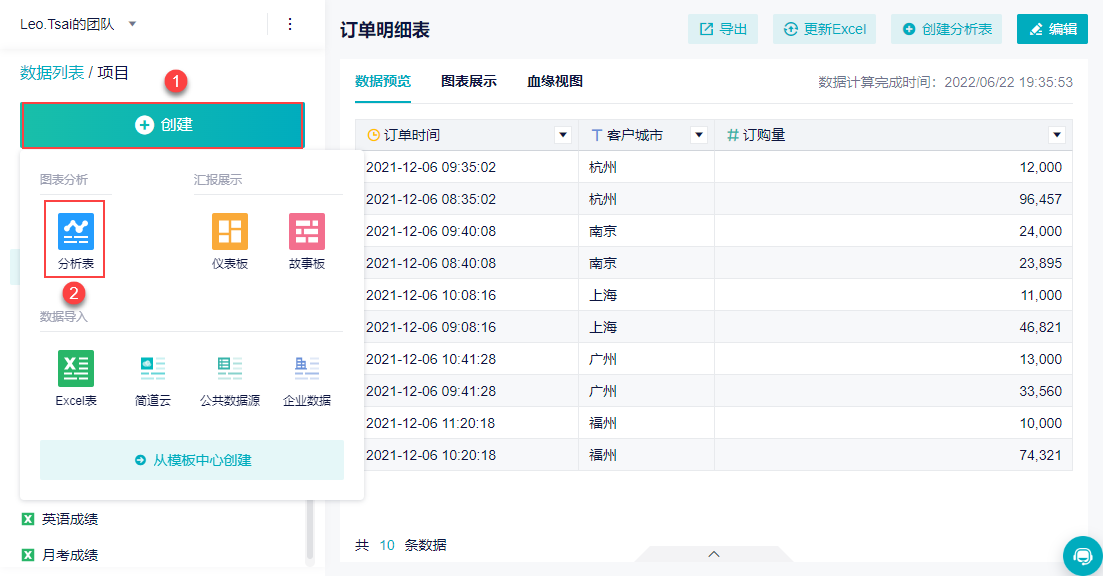
Task: Click the 创建 create button
Action: [162, 125]
